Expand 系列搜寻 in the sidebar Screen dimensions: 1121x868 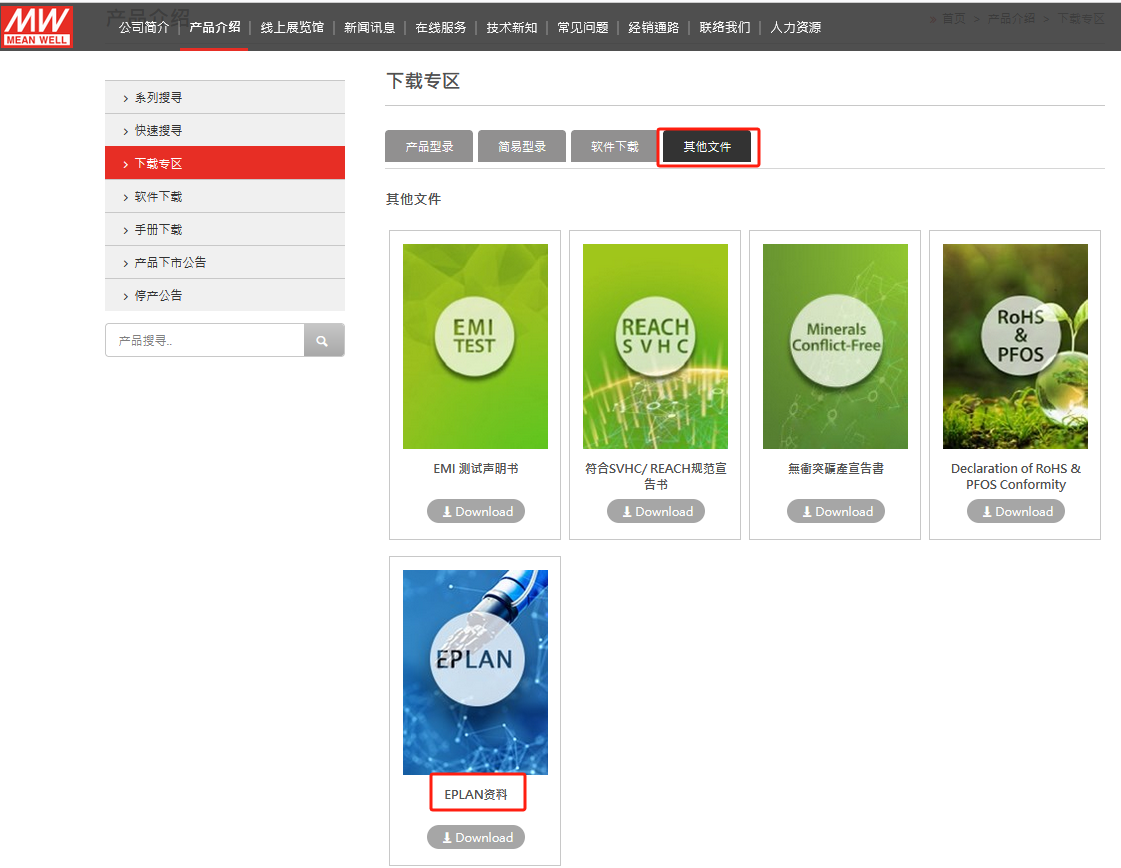point(224,98)
